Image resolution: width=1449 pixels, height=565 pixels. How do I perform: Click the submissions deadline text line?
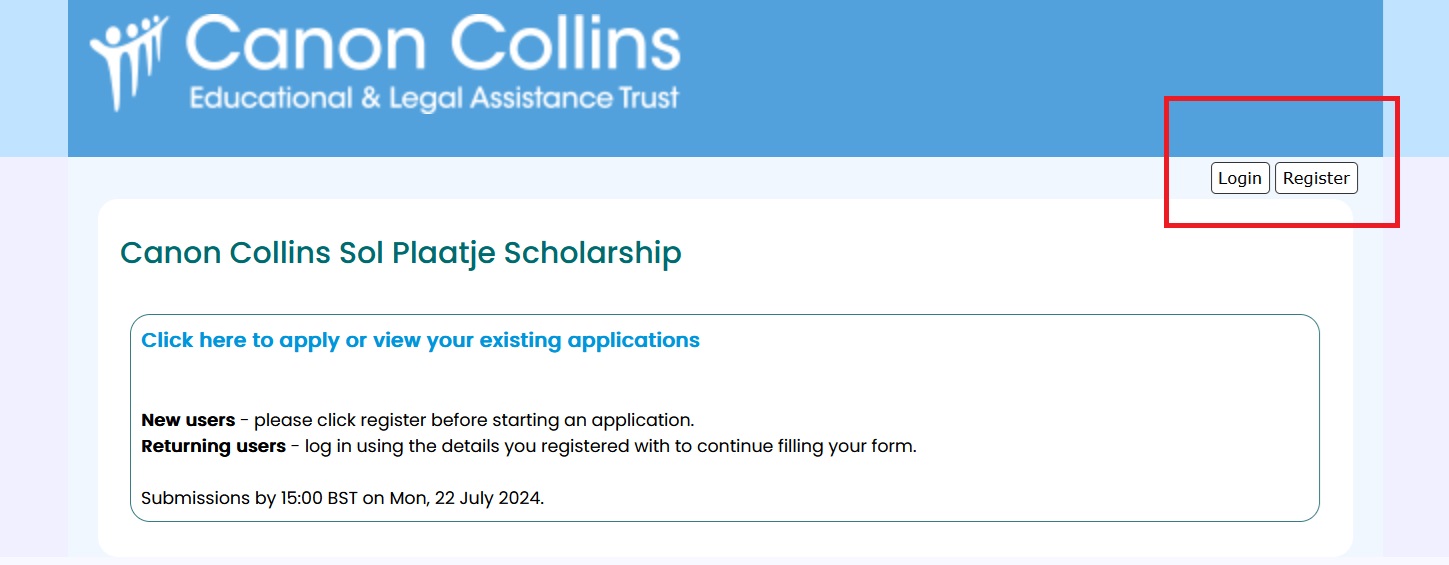342,498
